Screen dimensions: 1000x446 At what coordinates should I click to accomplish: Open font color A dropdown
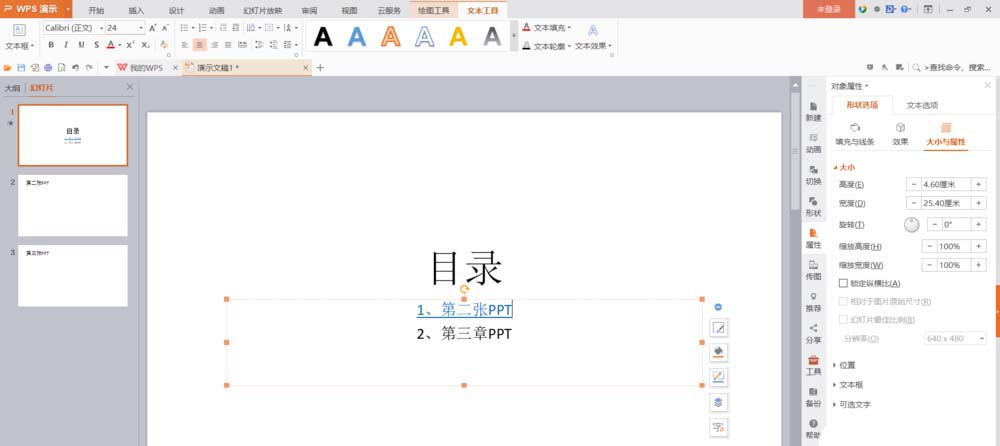[x=119, y=45]
